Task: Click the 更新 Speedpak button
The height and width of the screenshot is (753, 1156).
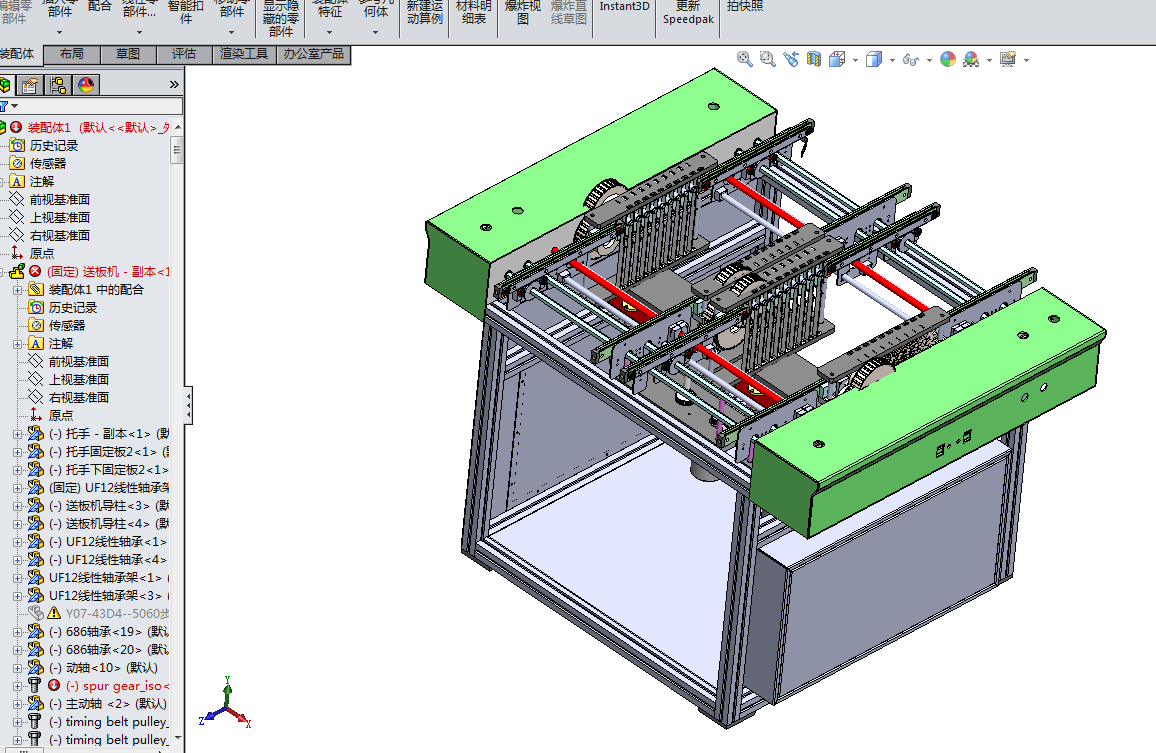Action: 688,12
